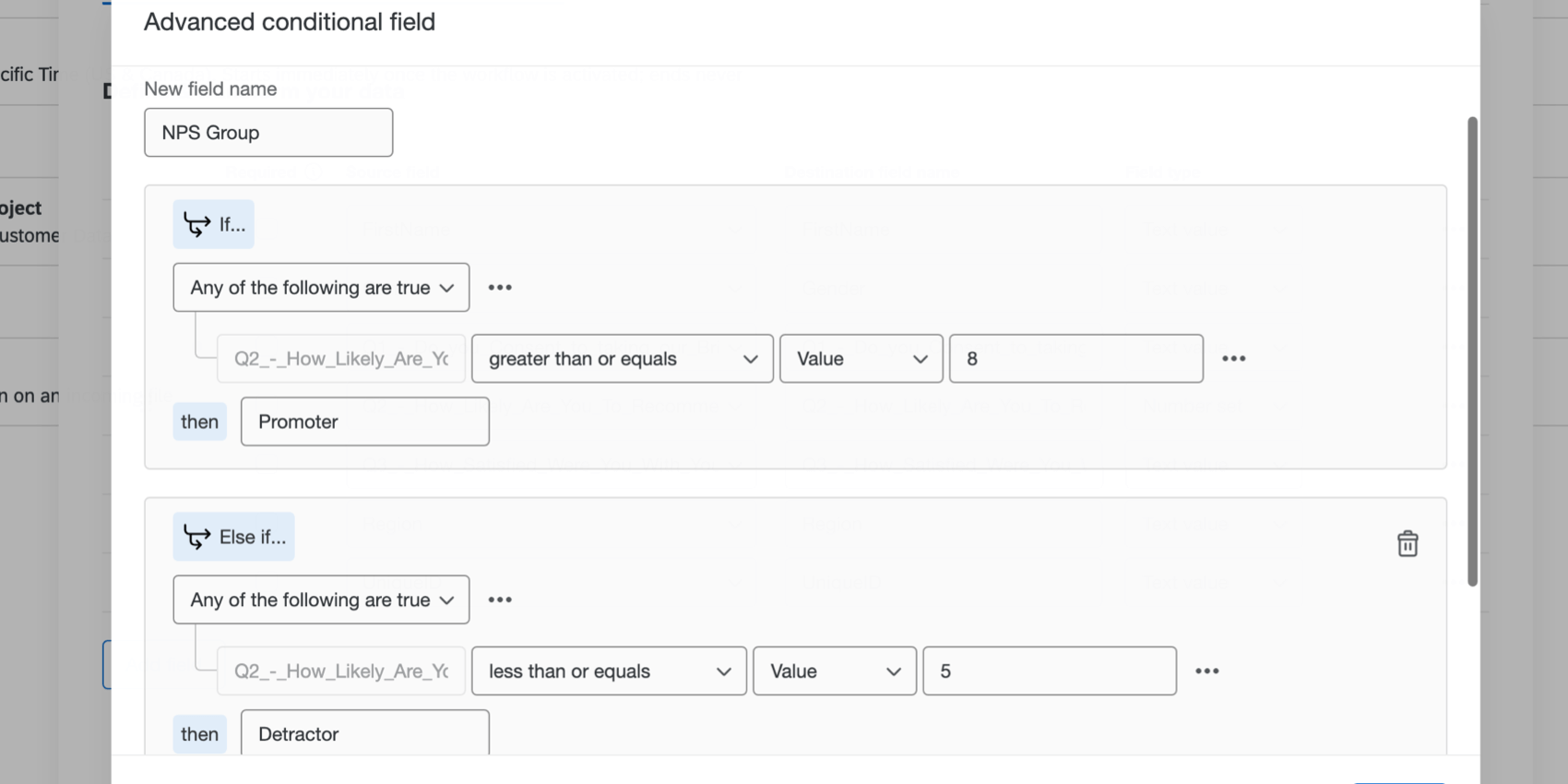
Task: Open Value type dropdown in the If condition
Action: [861, 359]
